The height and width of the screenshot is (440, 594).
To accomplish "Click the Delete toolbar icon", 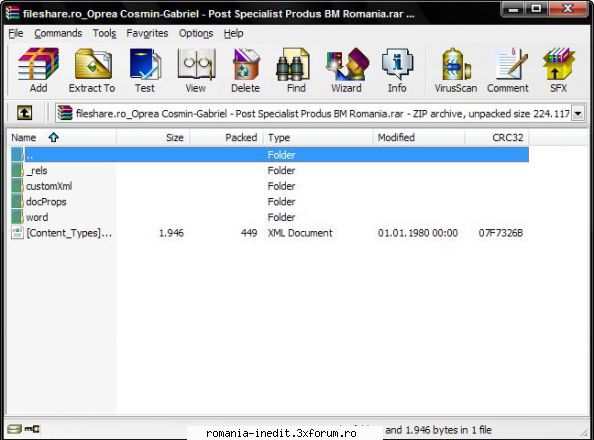I will click(x=245, y=70).
